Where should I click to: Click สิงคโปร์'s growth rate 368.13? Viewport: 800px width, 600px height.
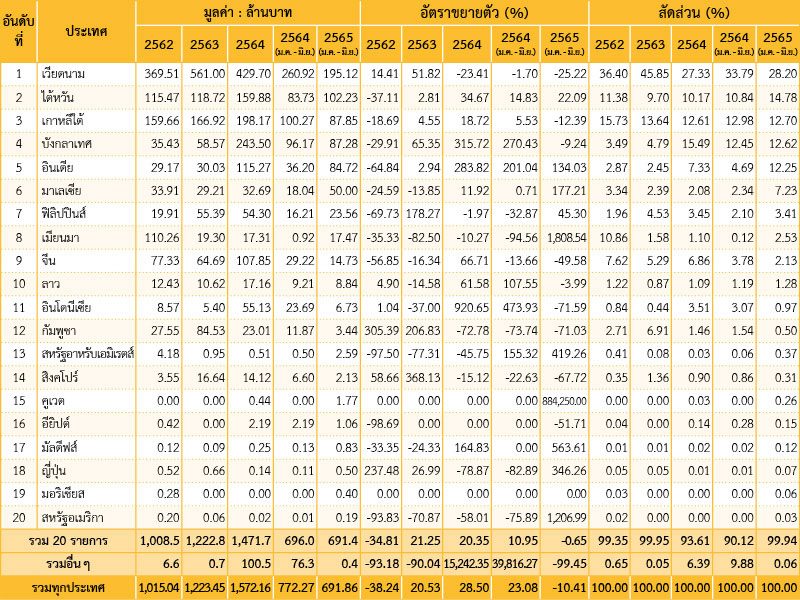point(423,377)
